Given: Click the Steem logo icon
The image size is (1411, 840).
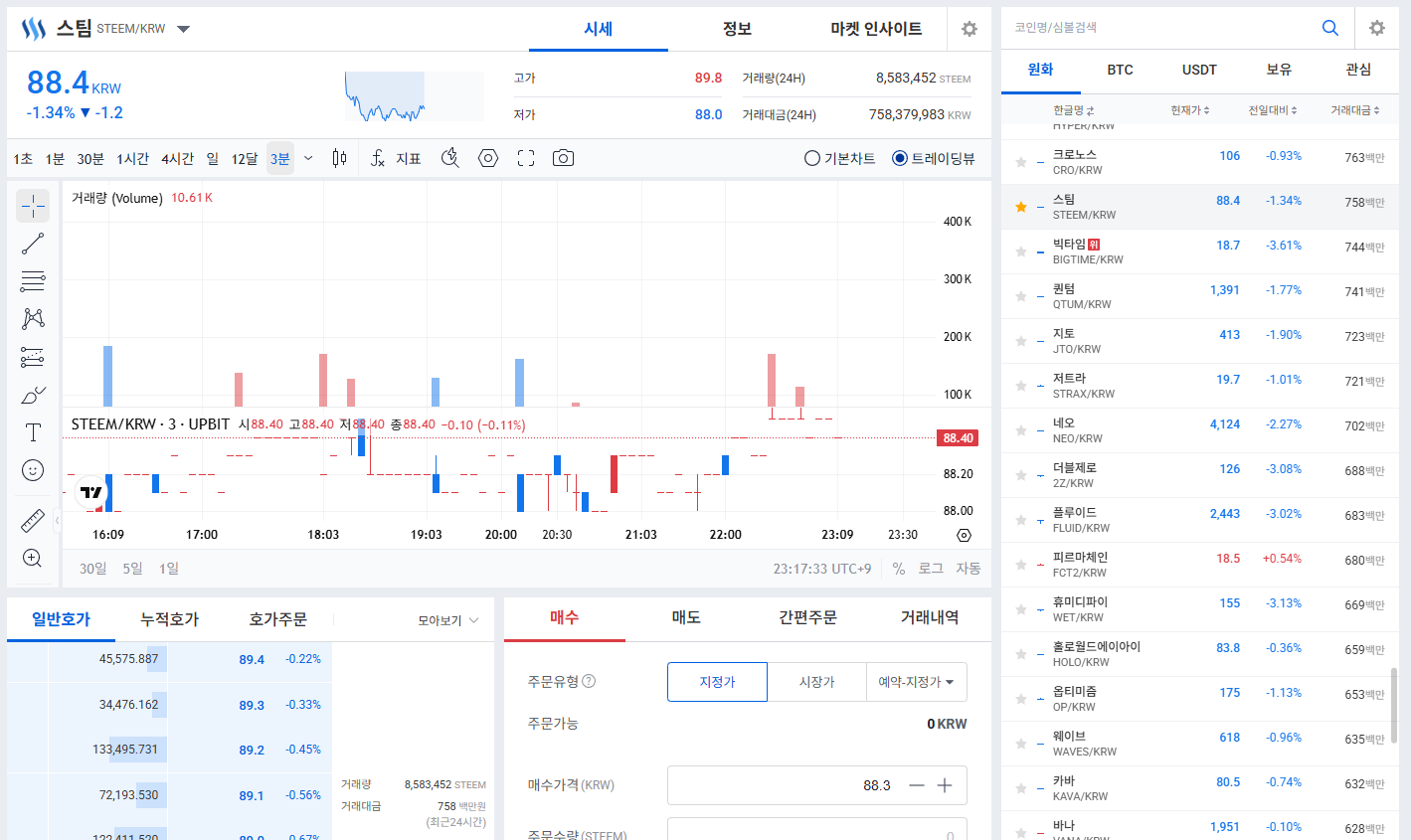Looking at the screenshot, I should pyautogui.click(x=34, y=29).
